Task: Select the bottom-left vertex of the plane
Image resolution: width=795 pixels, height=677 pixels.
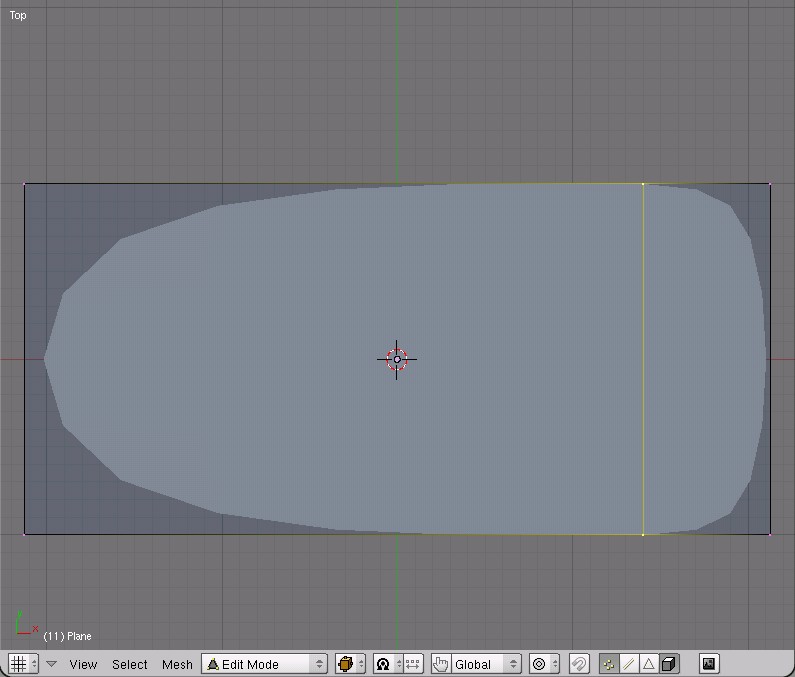Action: tap(24, 534)
